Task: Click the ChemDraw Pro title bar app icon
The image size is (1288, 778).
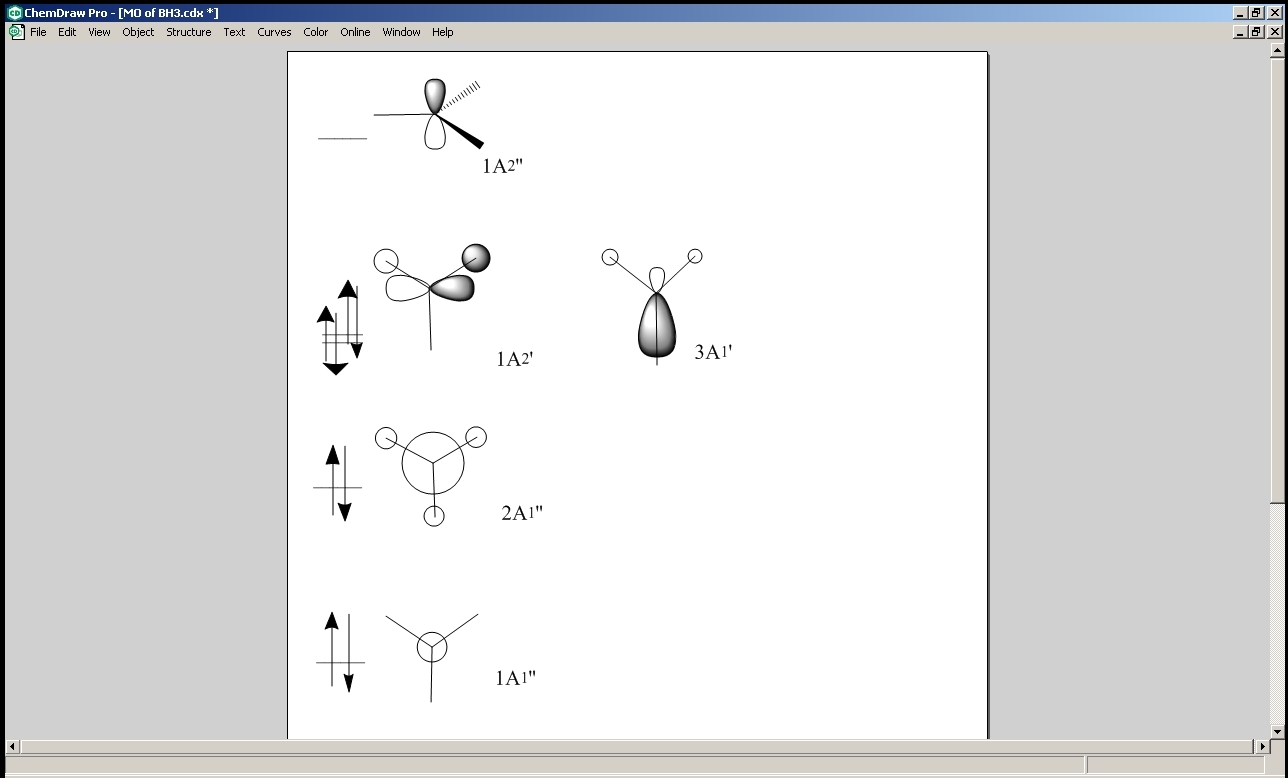Action: tap(15, 13)
